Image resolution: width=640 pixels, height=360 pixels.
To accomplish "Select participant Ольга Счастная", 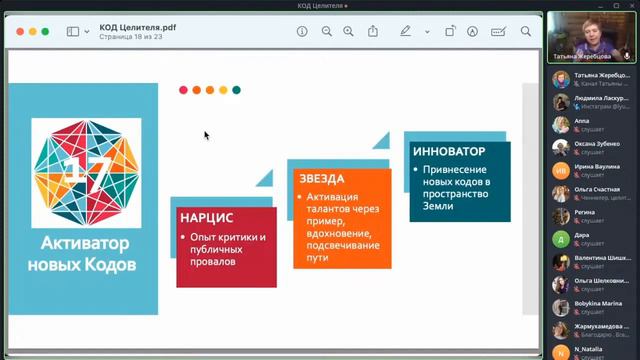I will pyautogui.click(x=592, y=193).
